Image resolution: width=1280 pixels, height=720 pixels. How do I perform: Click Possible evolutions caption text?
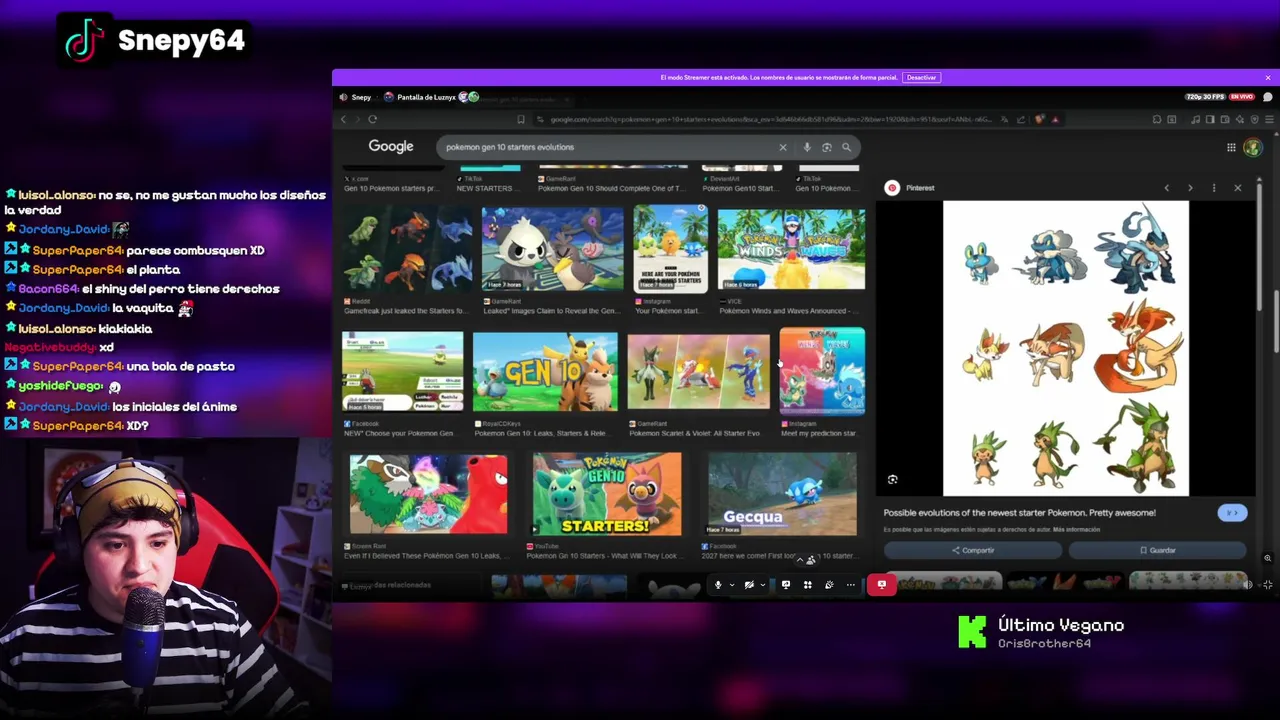pos(1019,513)
